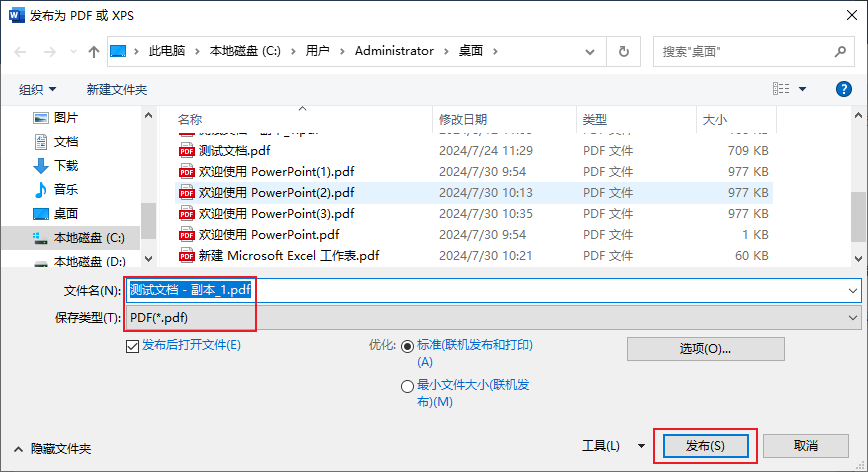Close the 发布为 PDF 或 XPS dialog

coord(852,15)
